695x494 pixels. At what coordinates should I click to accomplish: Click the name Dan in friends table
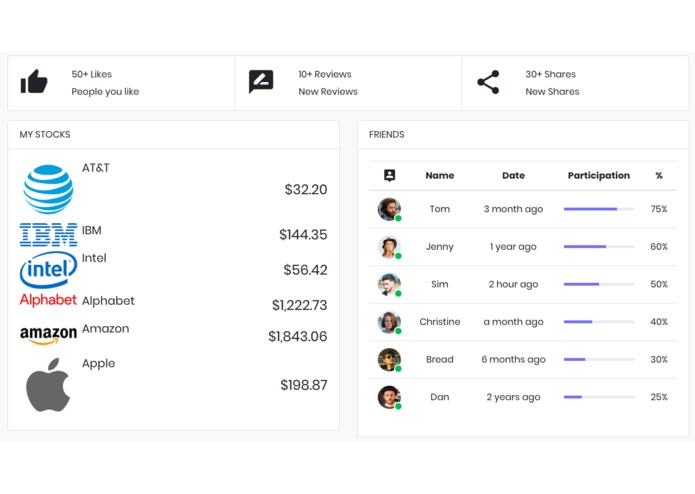440,397
